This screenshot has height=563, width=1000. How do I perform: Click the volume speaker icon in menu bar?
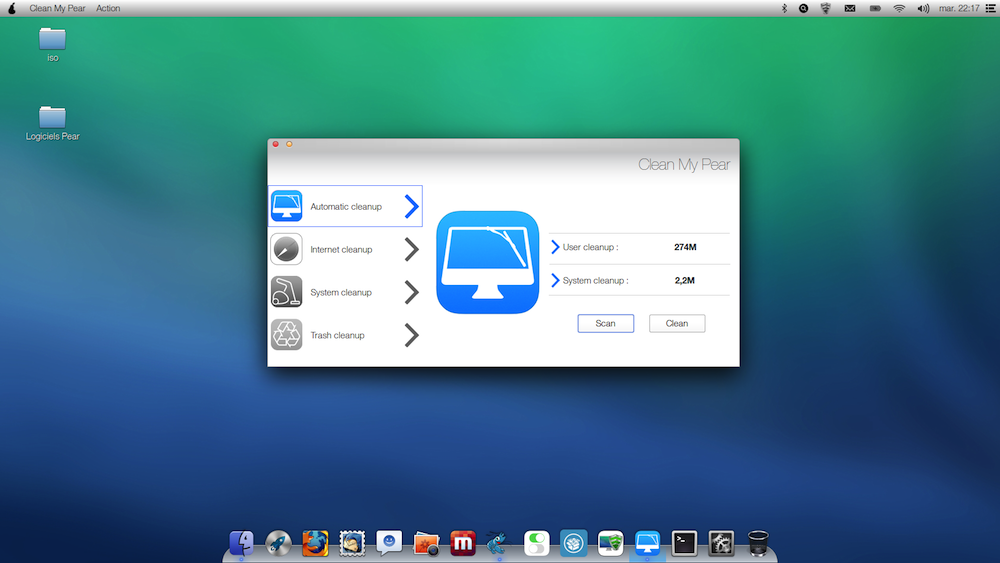(x=923, y=8)
